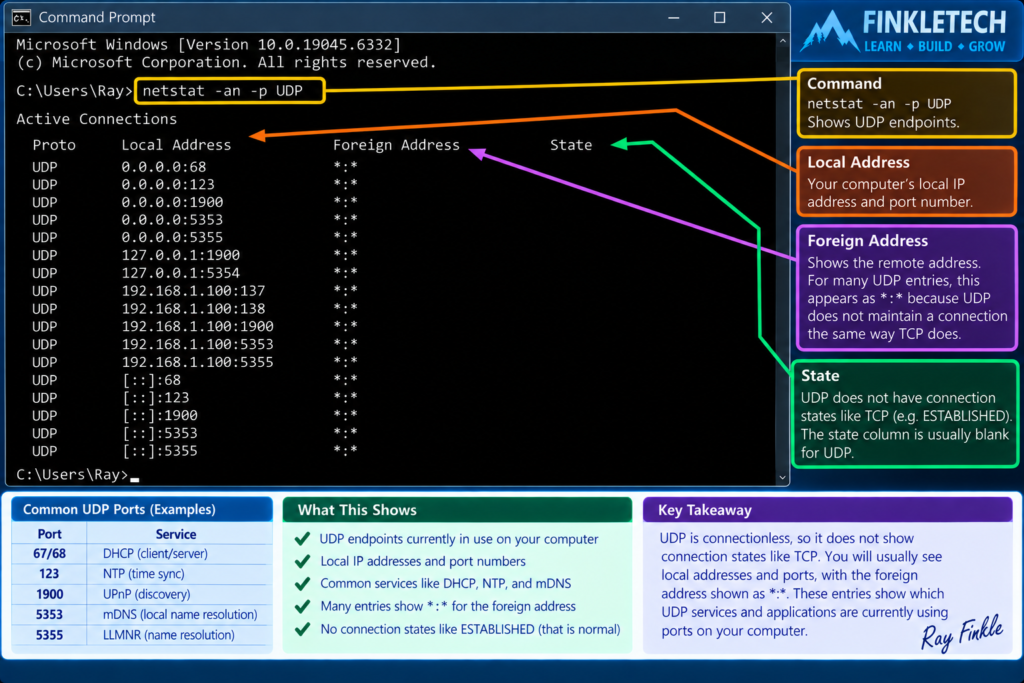Select local address 127.0.0.1:5354

[x=181, y=273]
